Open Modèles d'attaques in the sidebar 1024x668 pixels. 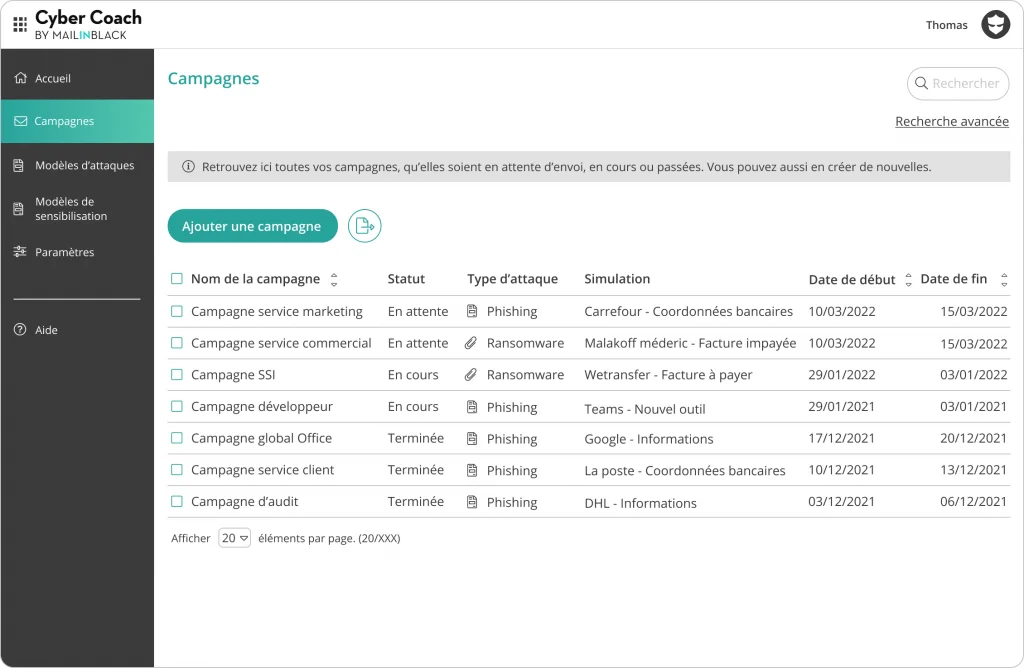[x=84, y=165]
